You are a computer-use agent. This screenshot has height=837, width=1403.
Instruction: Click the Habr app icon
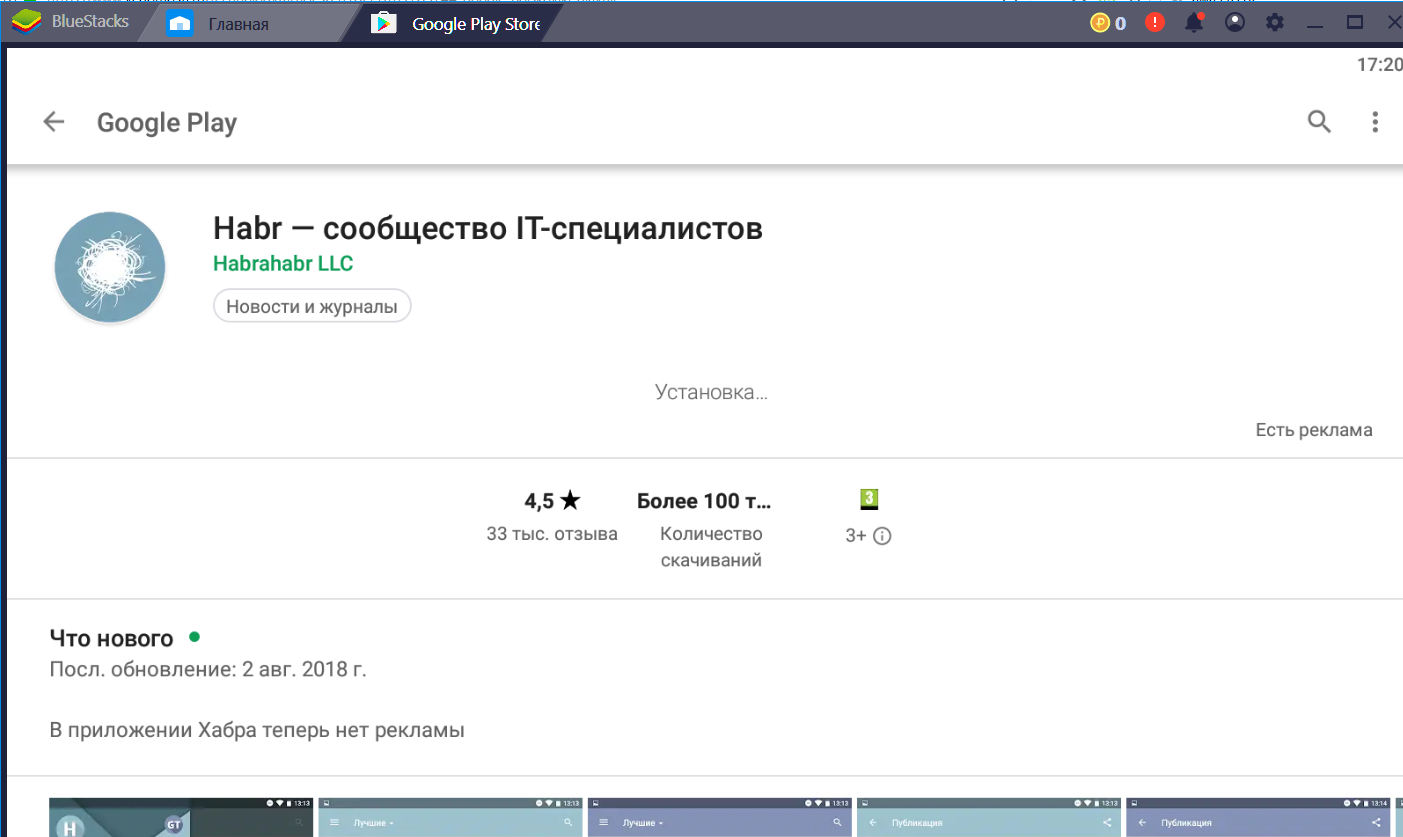click(110, 267)
